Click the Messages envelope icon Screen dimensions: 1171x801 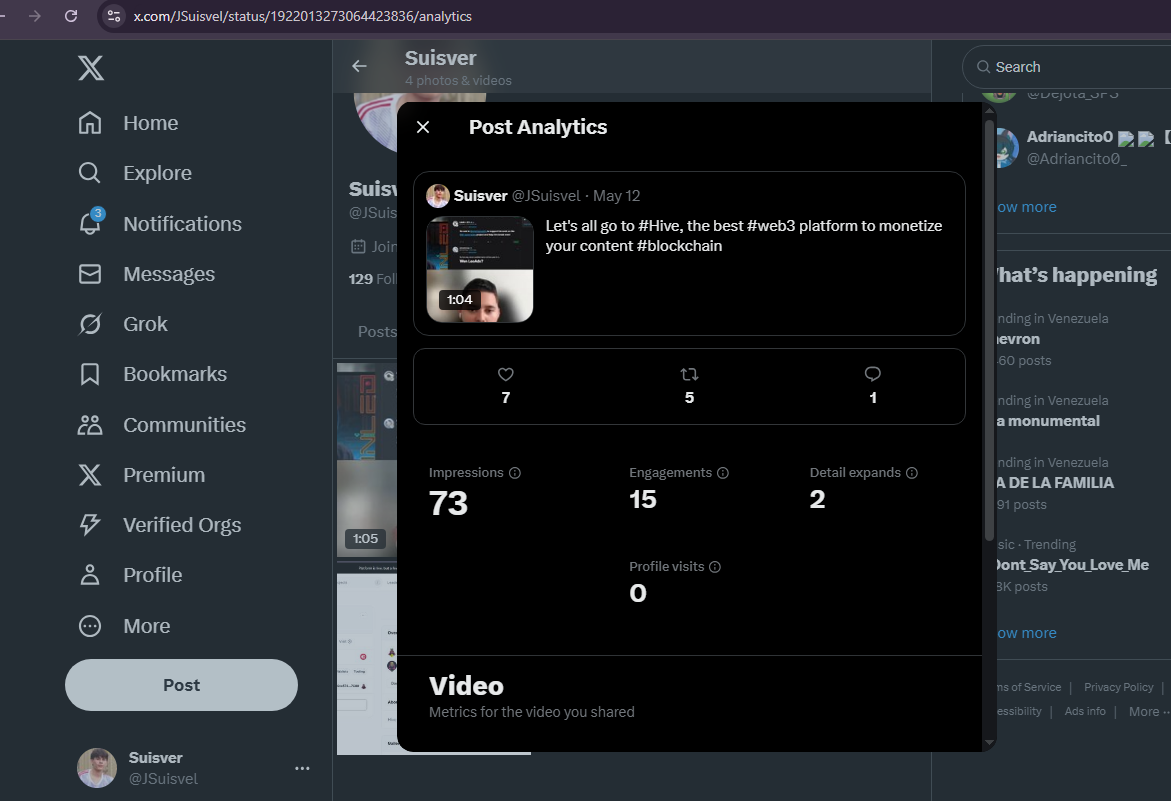pyautogui.click(x=90, y=274)
